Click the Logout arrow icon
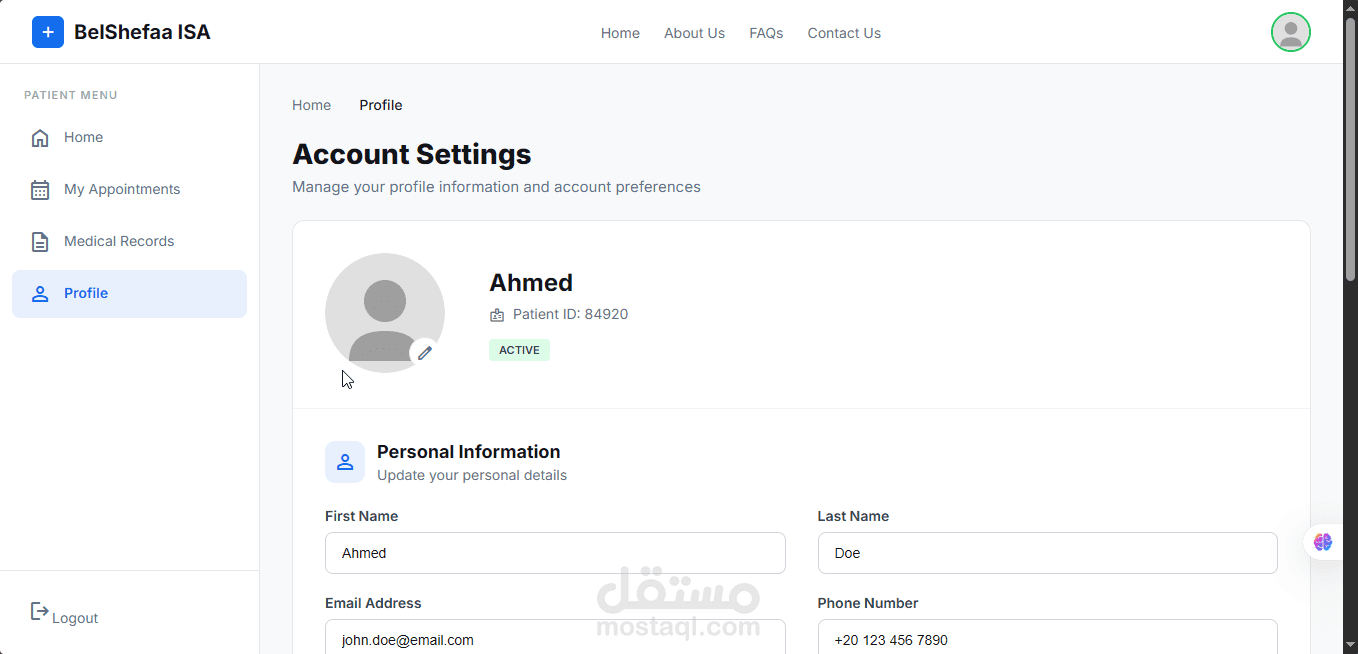Viewport: 1358px width, 654px height. click(39, 611)
